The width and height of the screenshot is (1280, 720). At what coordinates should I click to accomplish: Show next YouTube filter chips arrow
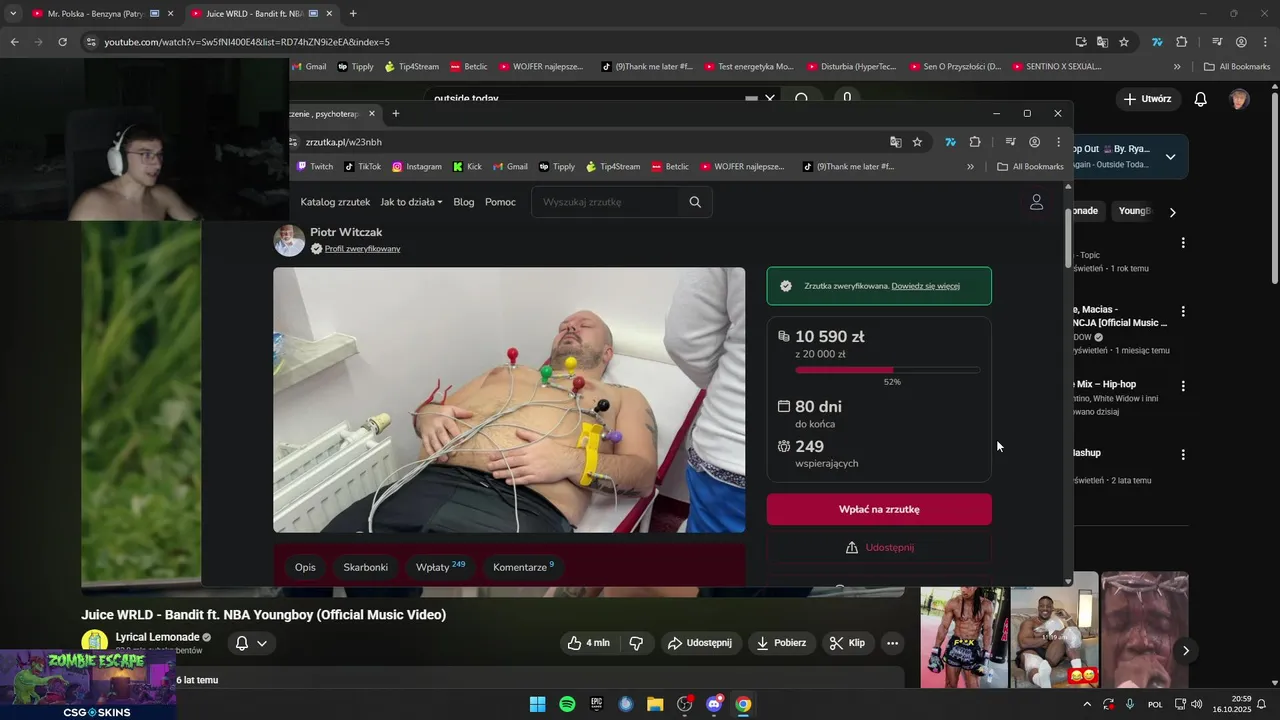1173,212
